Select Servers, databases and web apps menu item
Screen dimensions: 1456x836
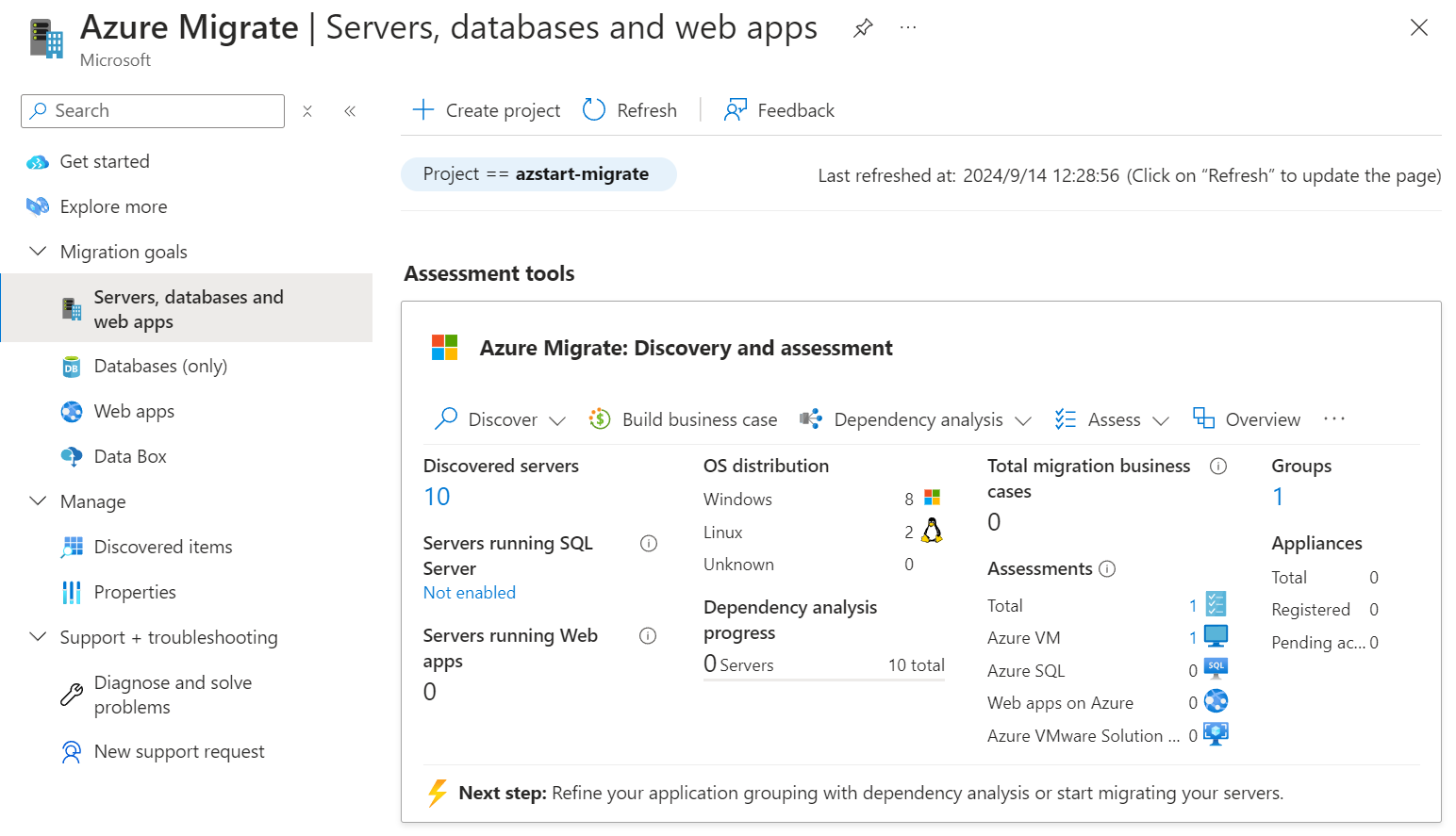pyautogui.click(x=186, y=308)
